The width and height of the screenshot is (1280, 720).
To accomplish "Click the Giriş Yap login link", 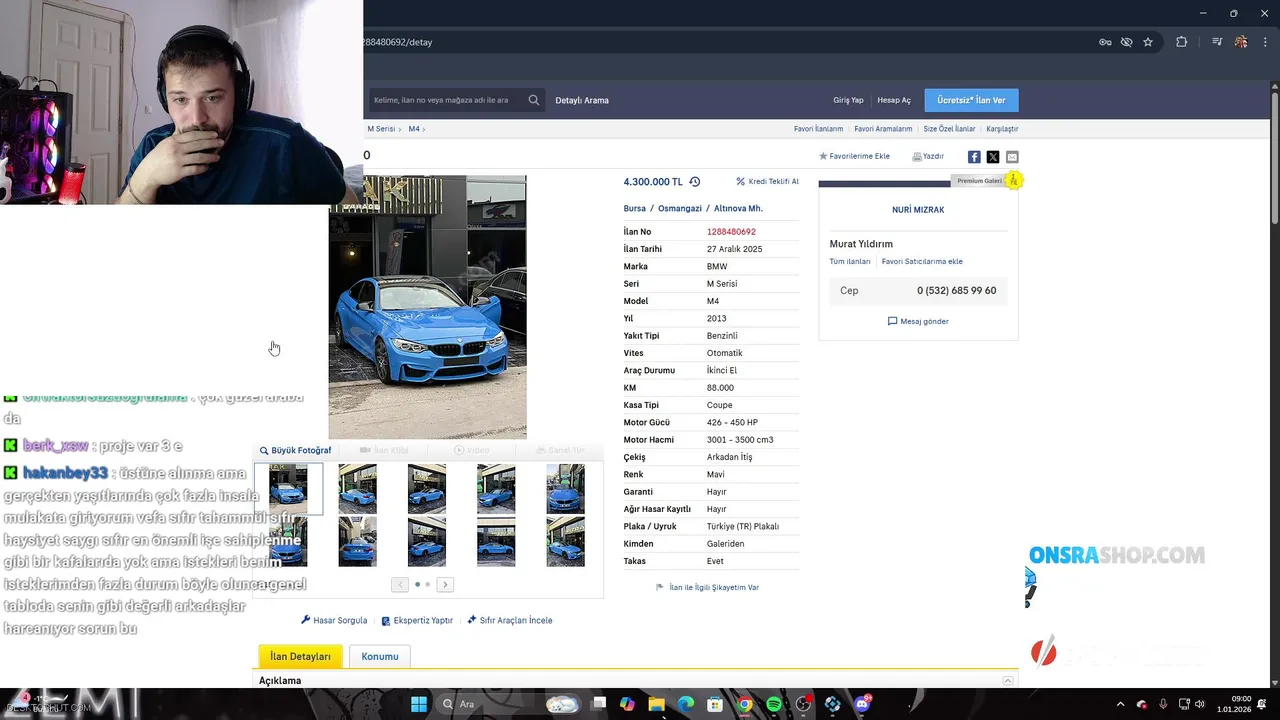I will coord(848,100).
